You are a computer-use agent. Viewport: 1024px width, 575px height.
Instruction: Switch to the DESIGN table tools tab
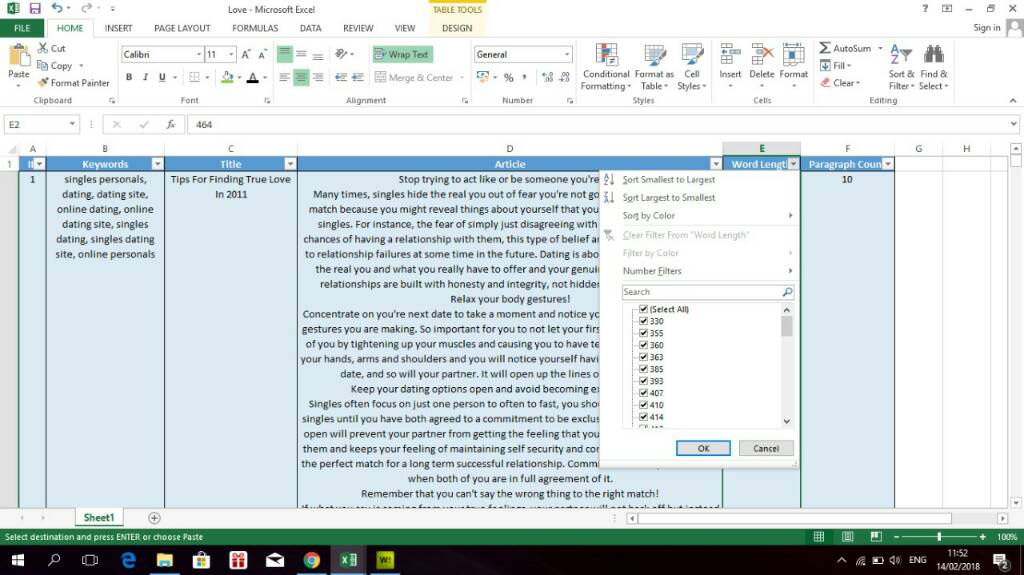(x=456, y=28)
